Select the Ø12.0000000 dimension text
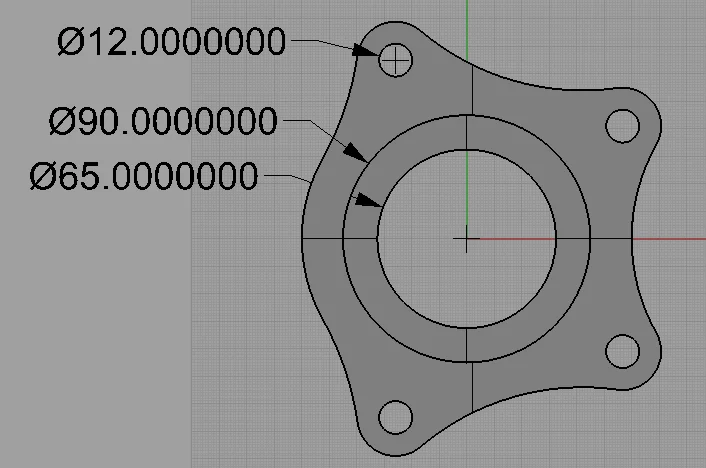The image size is (706, 468). [172, 41]
